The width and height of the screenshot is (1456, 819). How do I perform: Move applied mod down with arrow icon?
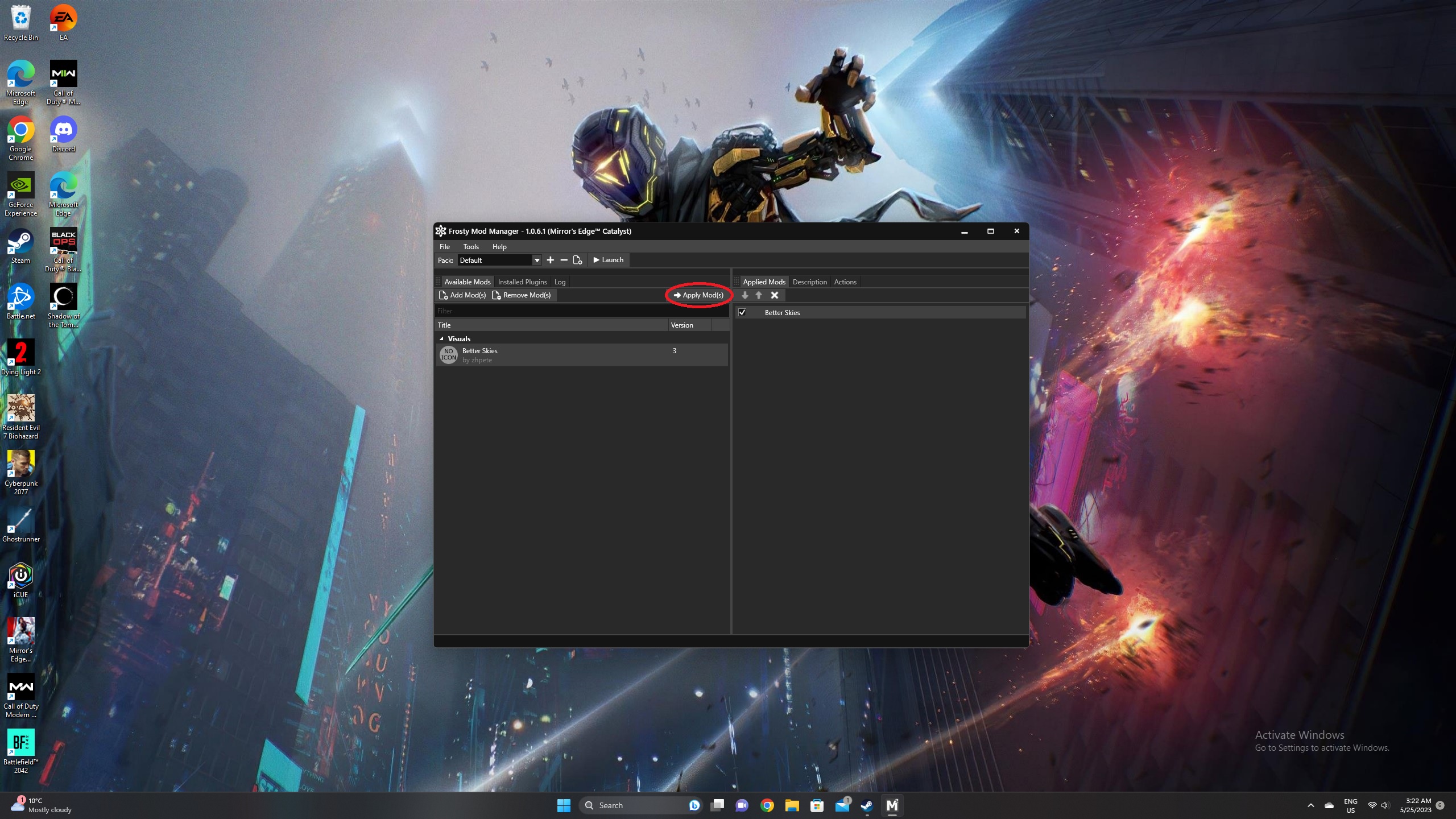[x=745, y=295]
